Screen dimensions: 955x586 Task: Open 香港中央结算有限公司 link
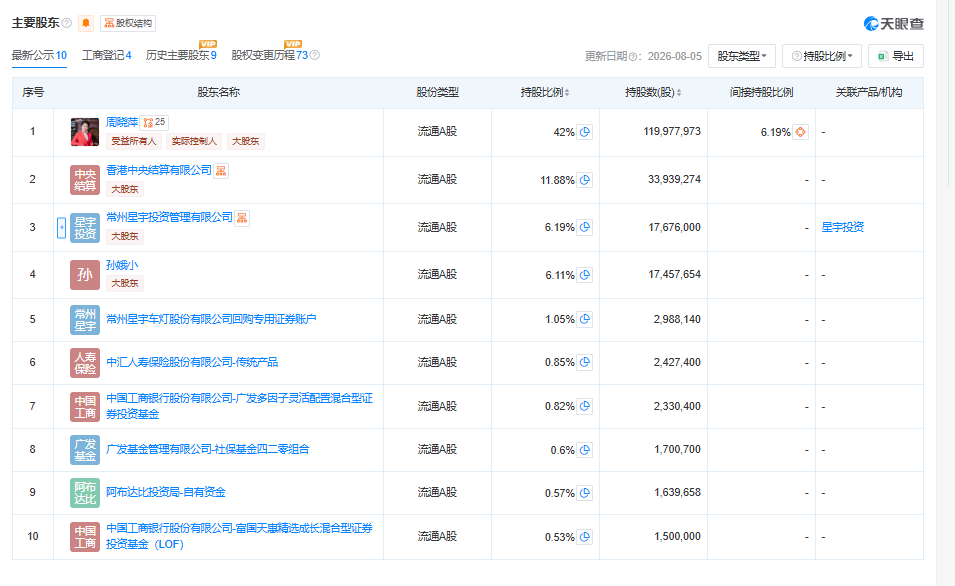click(159, 171)
